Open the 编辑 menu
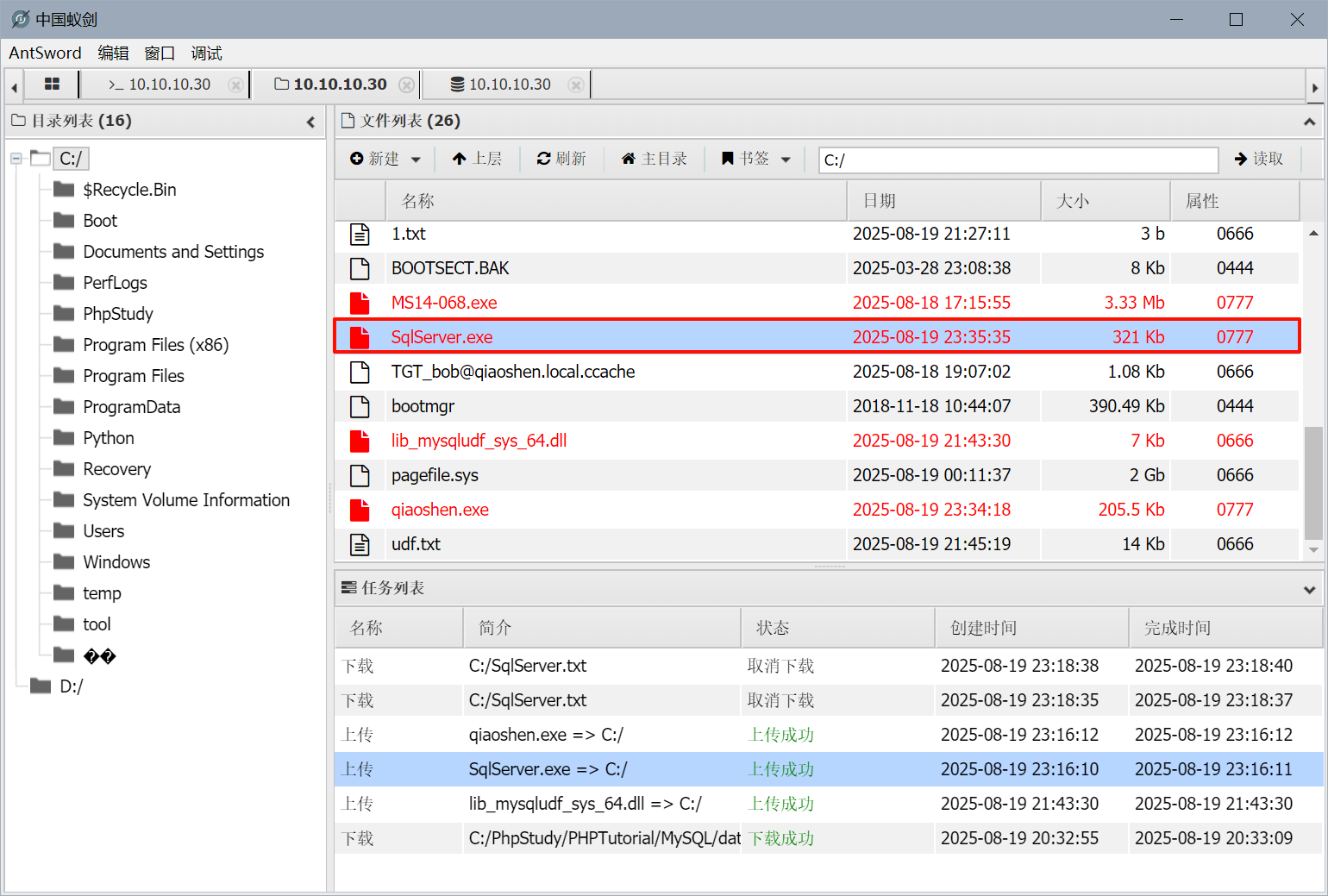1328x896 pixels. pyautogui.click(x=113, y=53)
